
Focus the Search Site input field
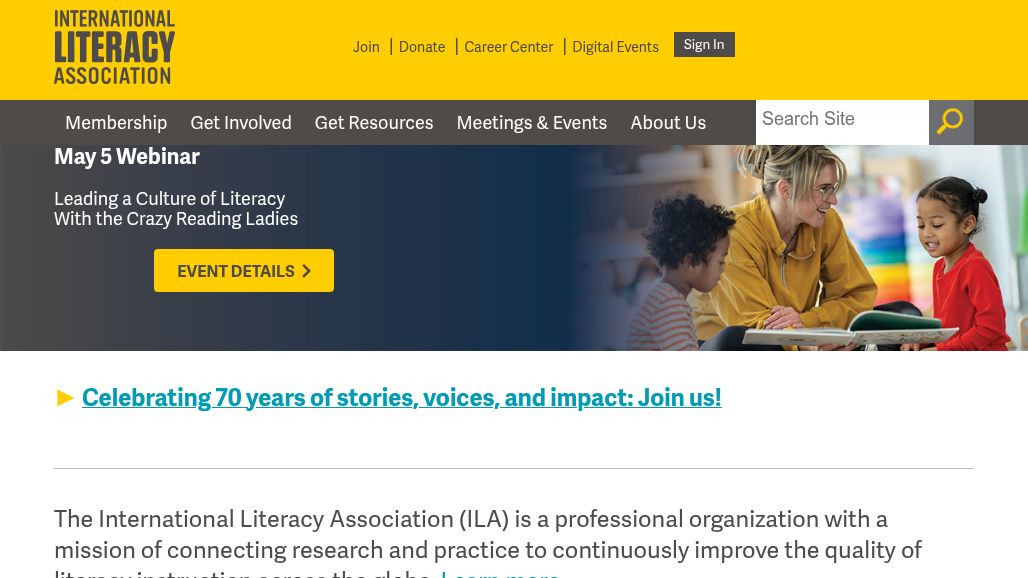(x=841, y=120)
